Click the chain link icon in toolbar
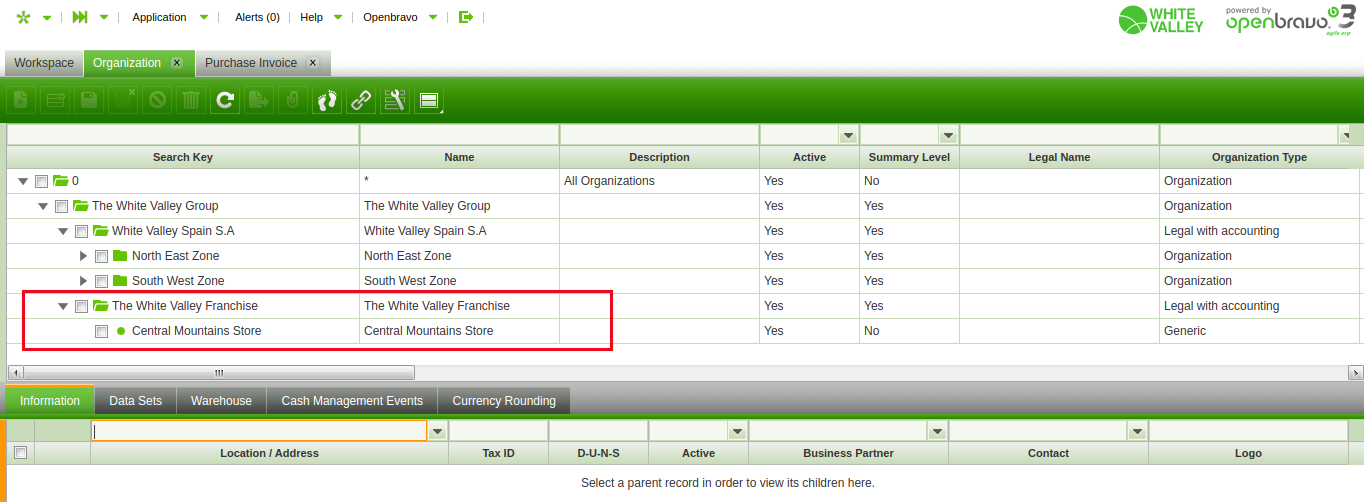Viewport: 1364px width, 502px height. coord(361,100)
